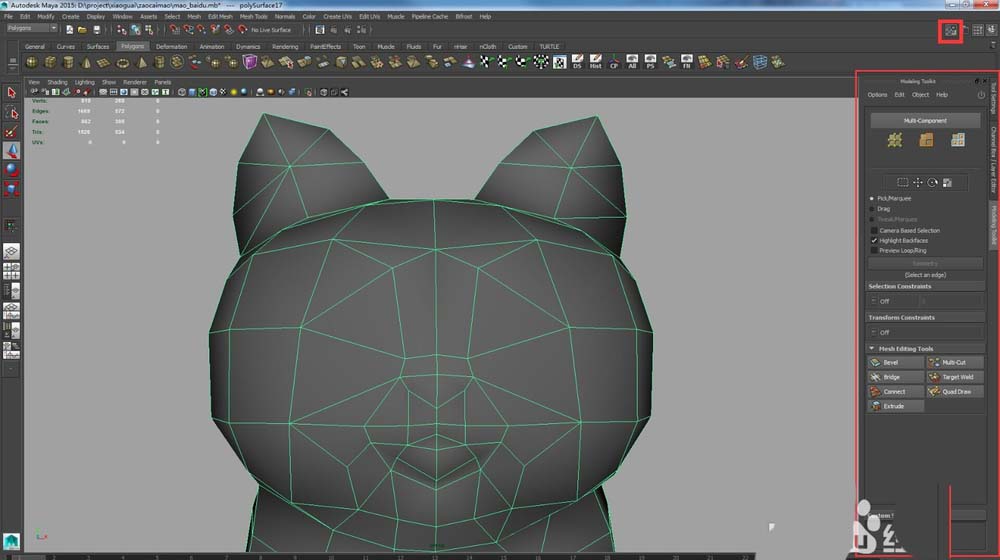Open the Shading menu in viewport panel
The image size is (1000, 560).
[x=58, y=82]
